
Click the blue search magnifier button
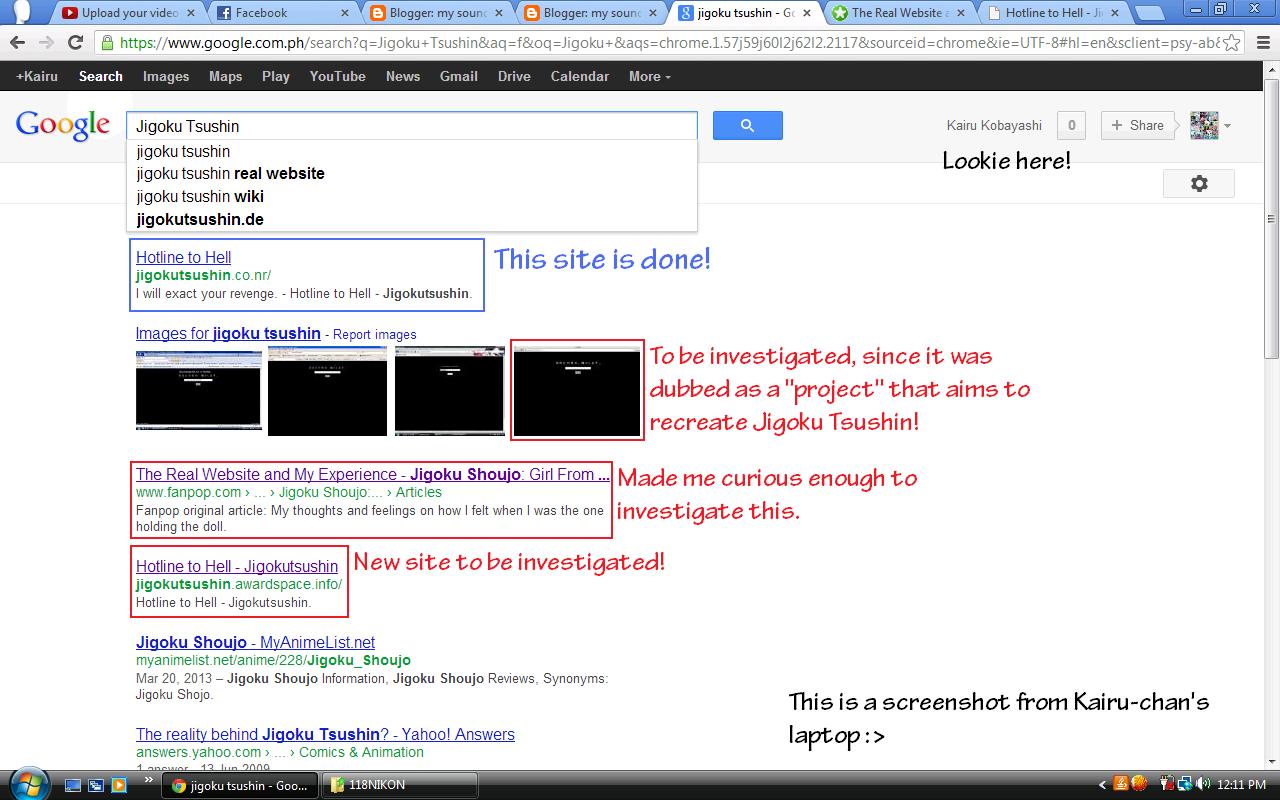747,126
